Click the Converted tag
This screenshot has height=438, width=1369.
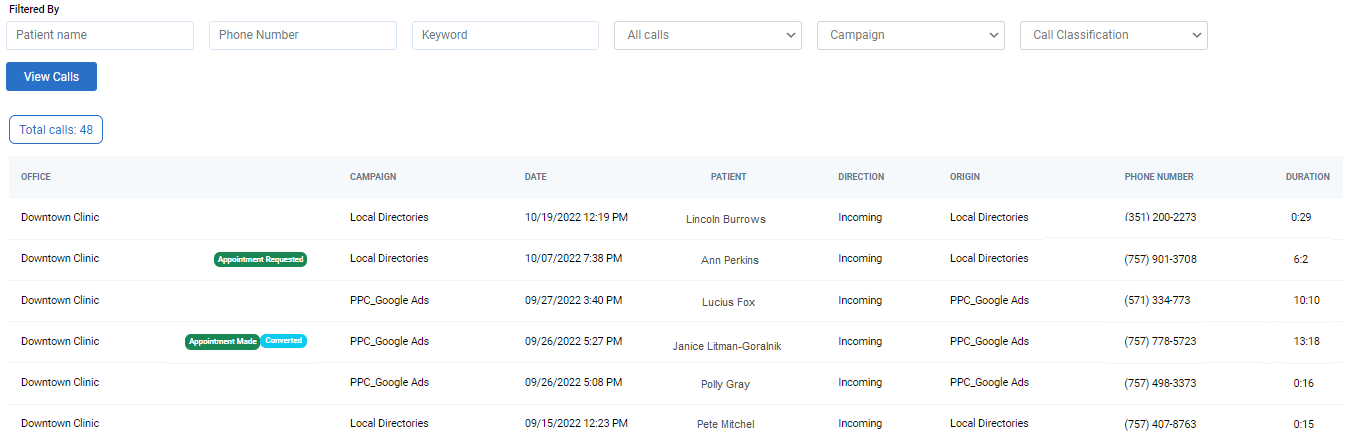click(284, 341)
